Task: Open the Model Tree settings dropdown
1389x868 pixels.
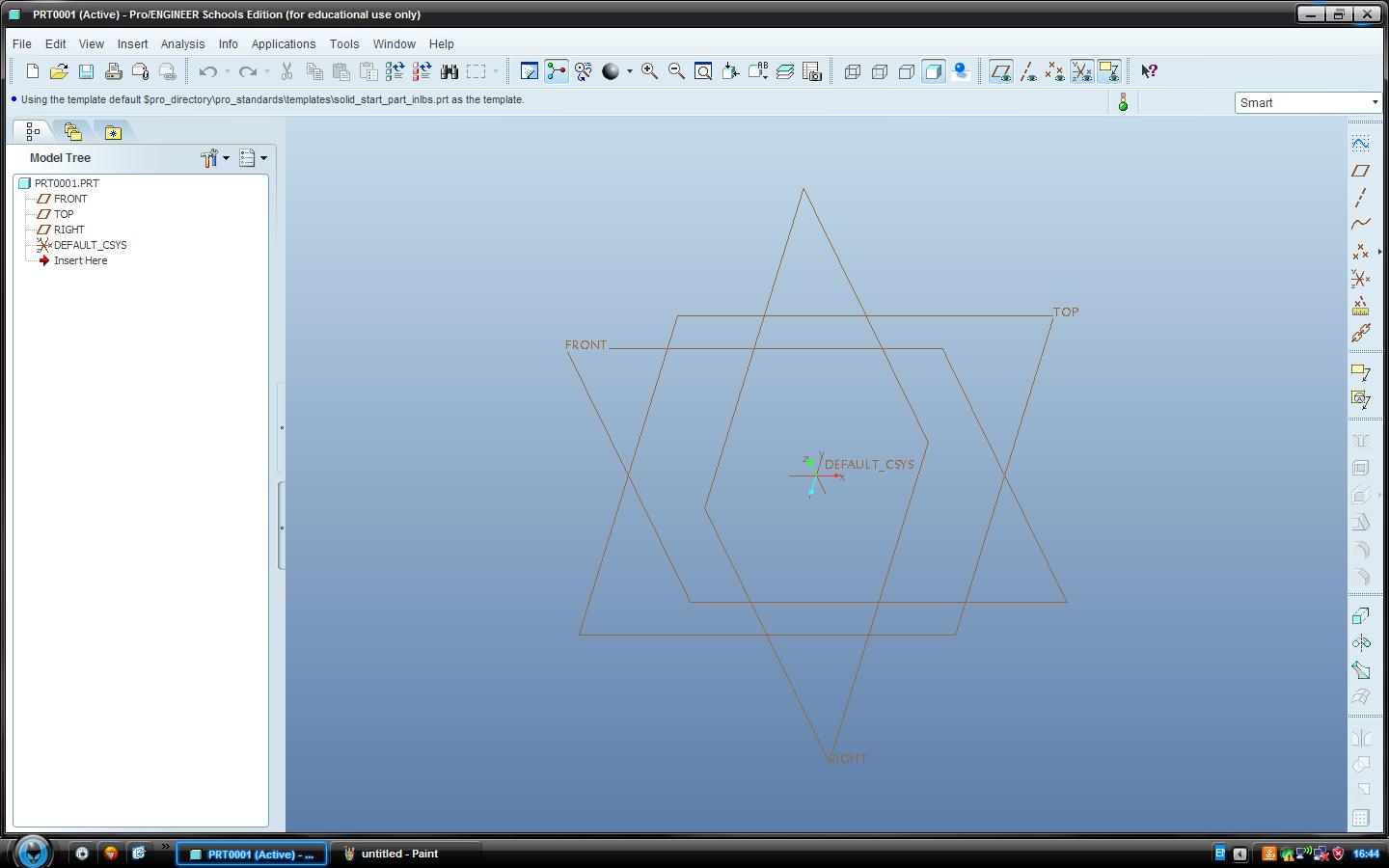Action: (x=215, y=158)
